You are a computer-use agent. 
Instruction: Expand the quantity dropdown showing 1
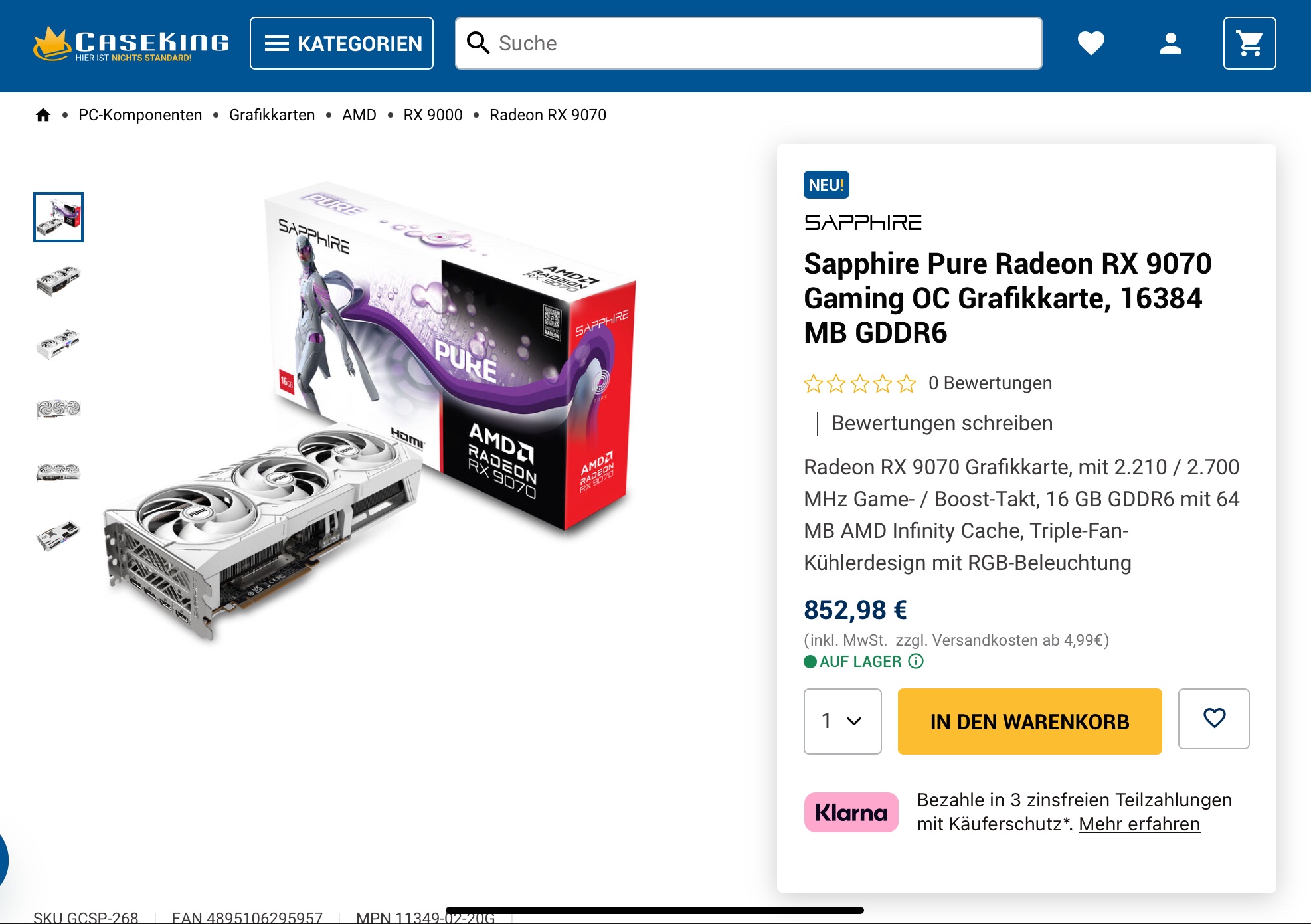tap(842, 721)
